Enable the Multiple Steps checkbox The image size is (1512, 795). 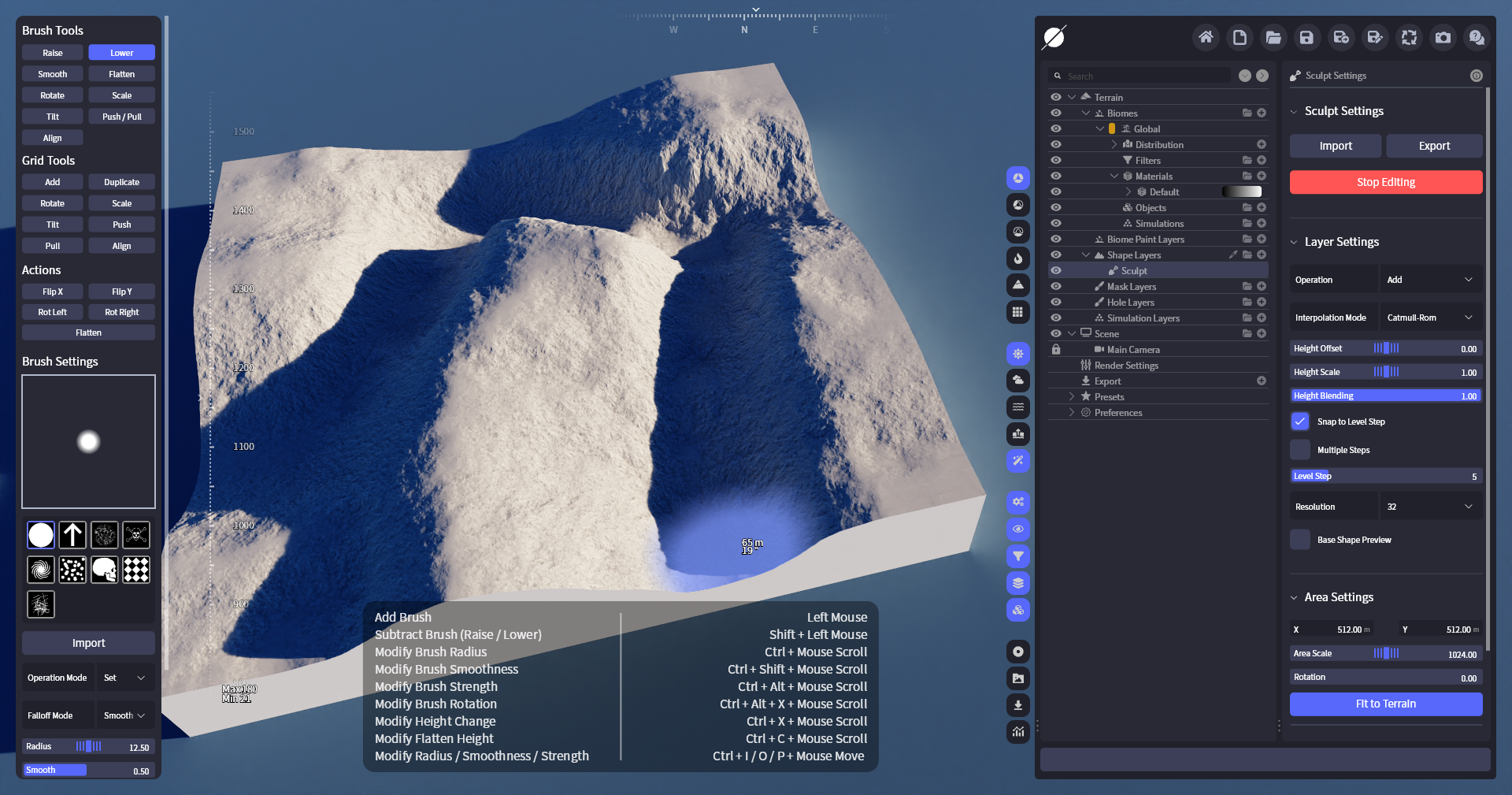pyautogui.click(x=1300, y=450)
